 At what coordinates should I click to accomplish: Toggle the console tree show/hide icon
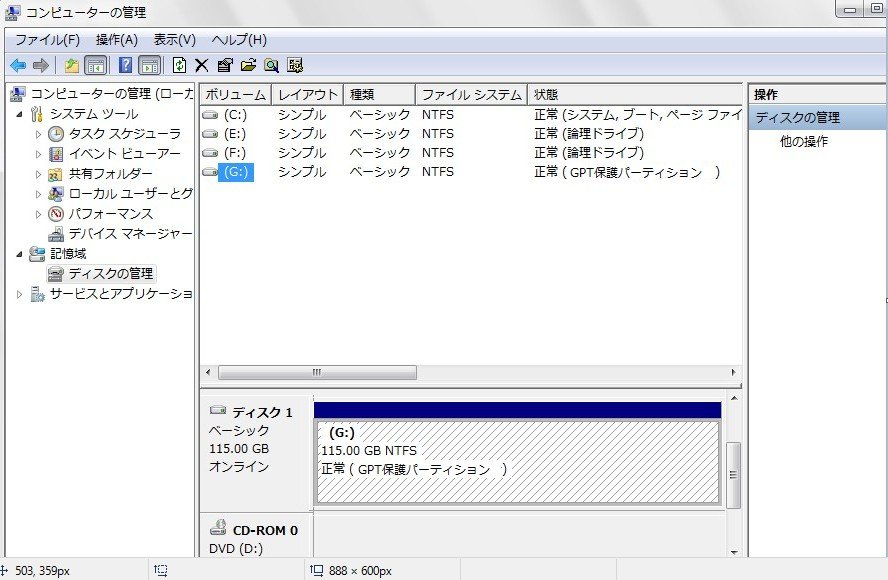[96, 66]
